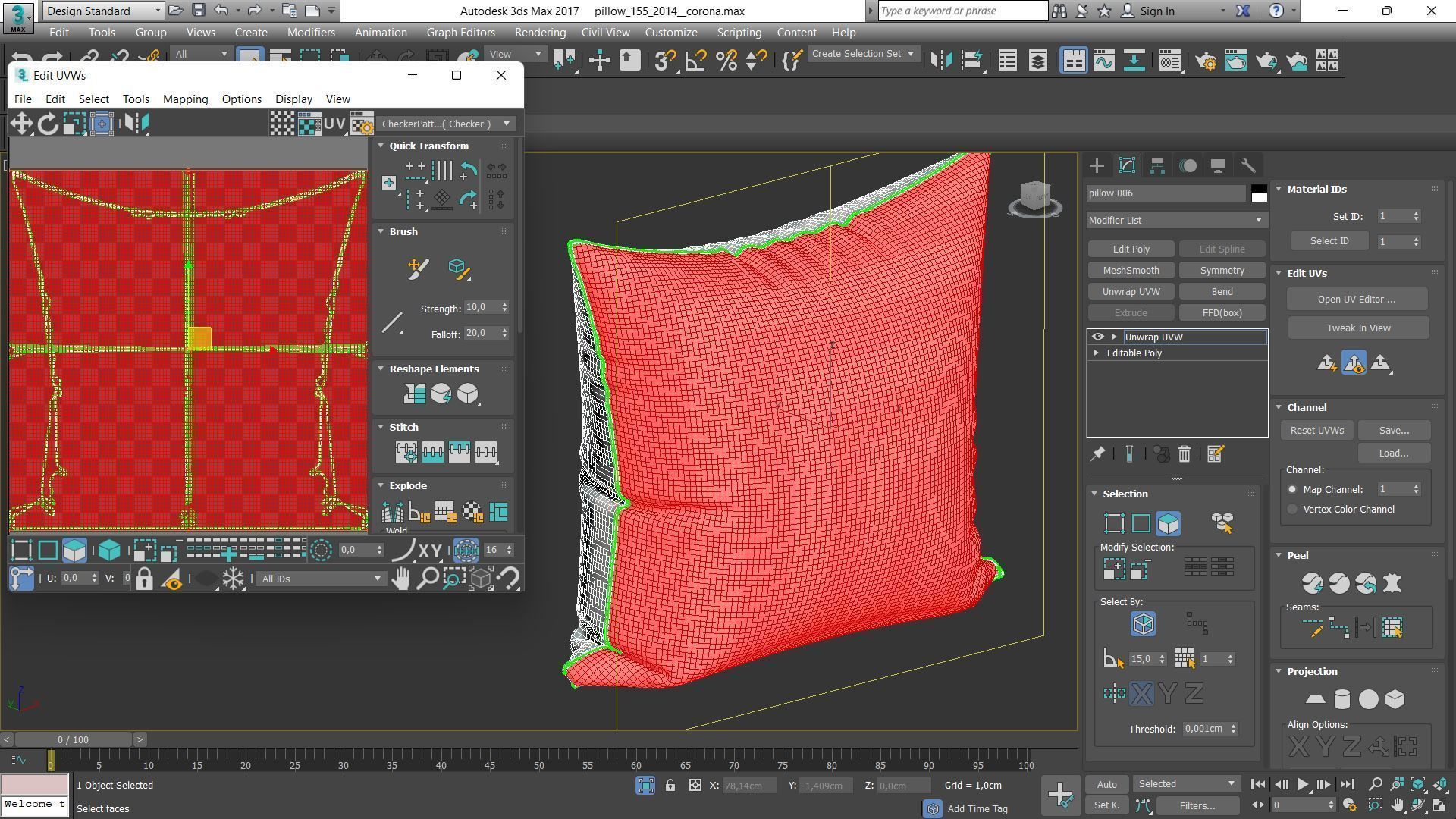The height and width of the screenshot is (819, 1456).
Task: Click the Angle Snap toggle in main toolbar
Action: click(x=695, y=61)
